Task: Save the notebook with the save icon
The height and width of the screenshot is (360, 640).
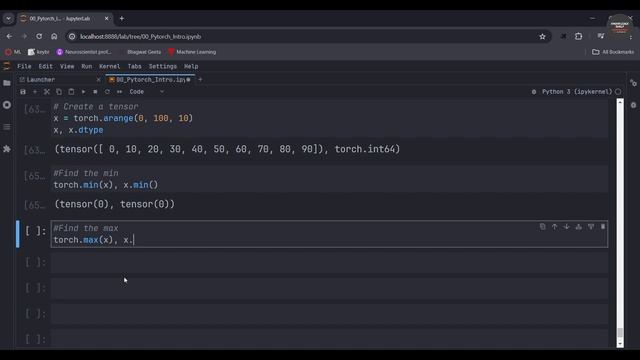Action: click(x=23, y=92)
